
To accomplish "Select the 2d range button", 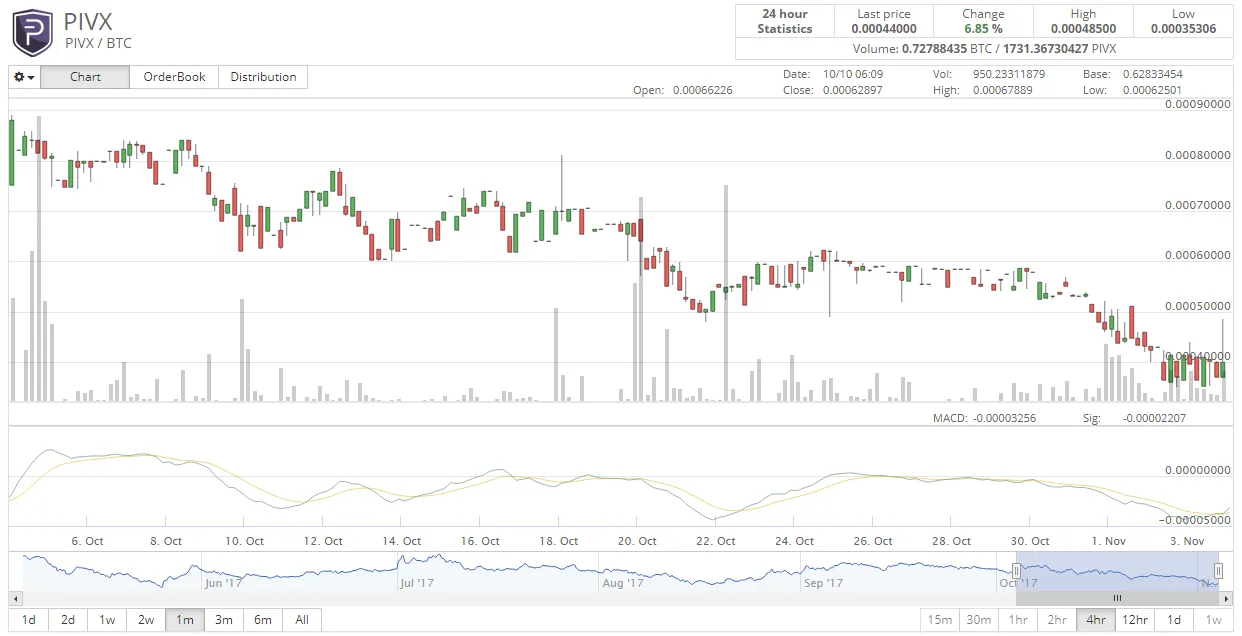I will 68,620.
